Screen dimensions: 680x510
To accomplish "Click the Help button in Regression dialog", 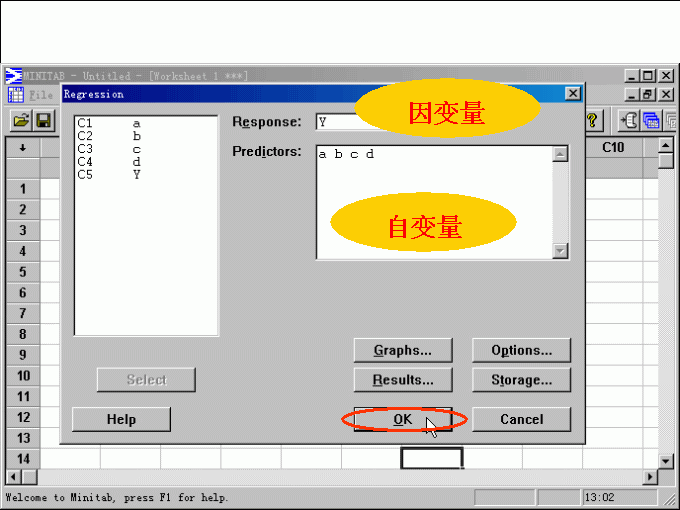I will coord(121,419).
